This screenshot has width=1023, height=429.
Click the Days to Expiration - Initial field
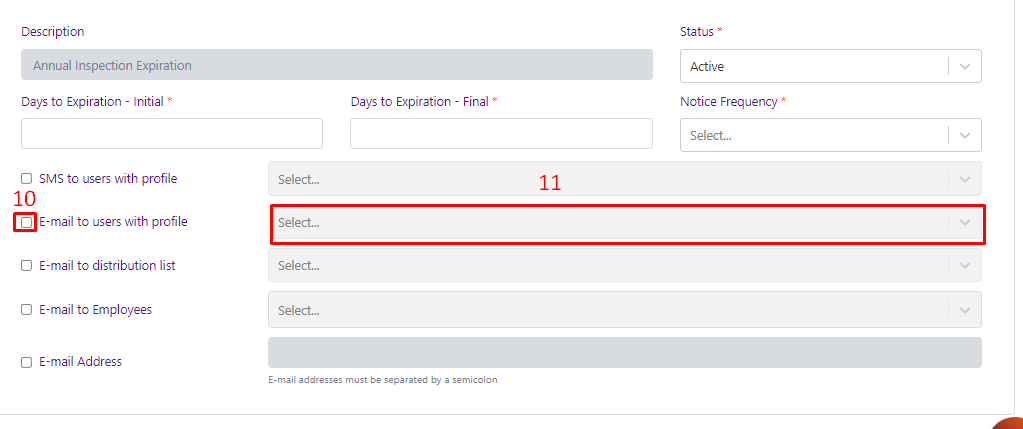pyautogui.click(x=172, y=134)
